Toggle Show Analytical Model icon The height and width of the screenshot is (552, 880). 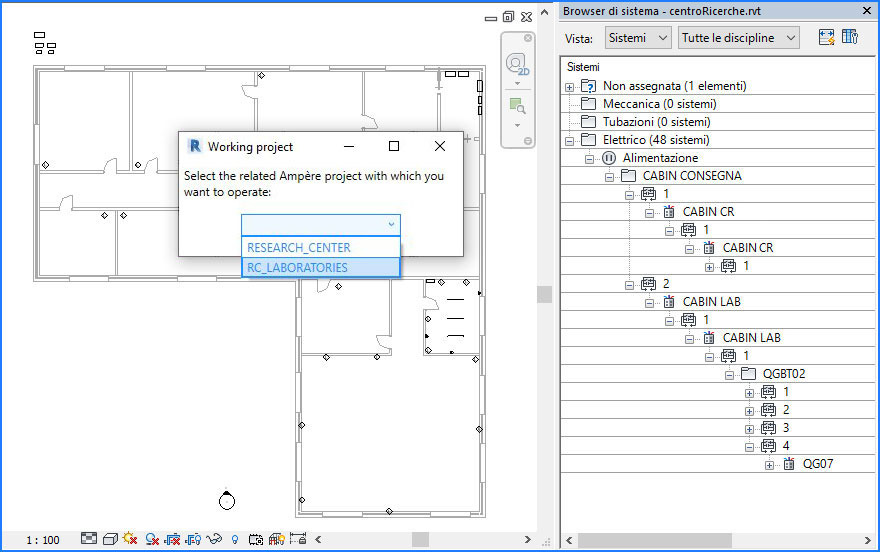pos(277,540)
